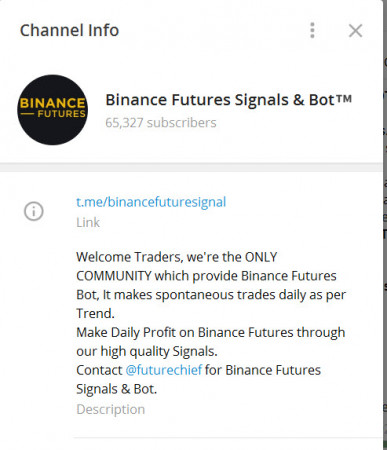Click the 'Welcome Traders' description line
The height and width of the screenshot is (450, 387).
click(177, 257)
